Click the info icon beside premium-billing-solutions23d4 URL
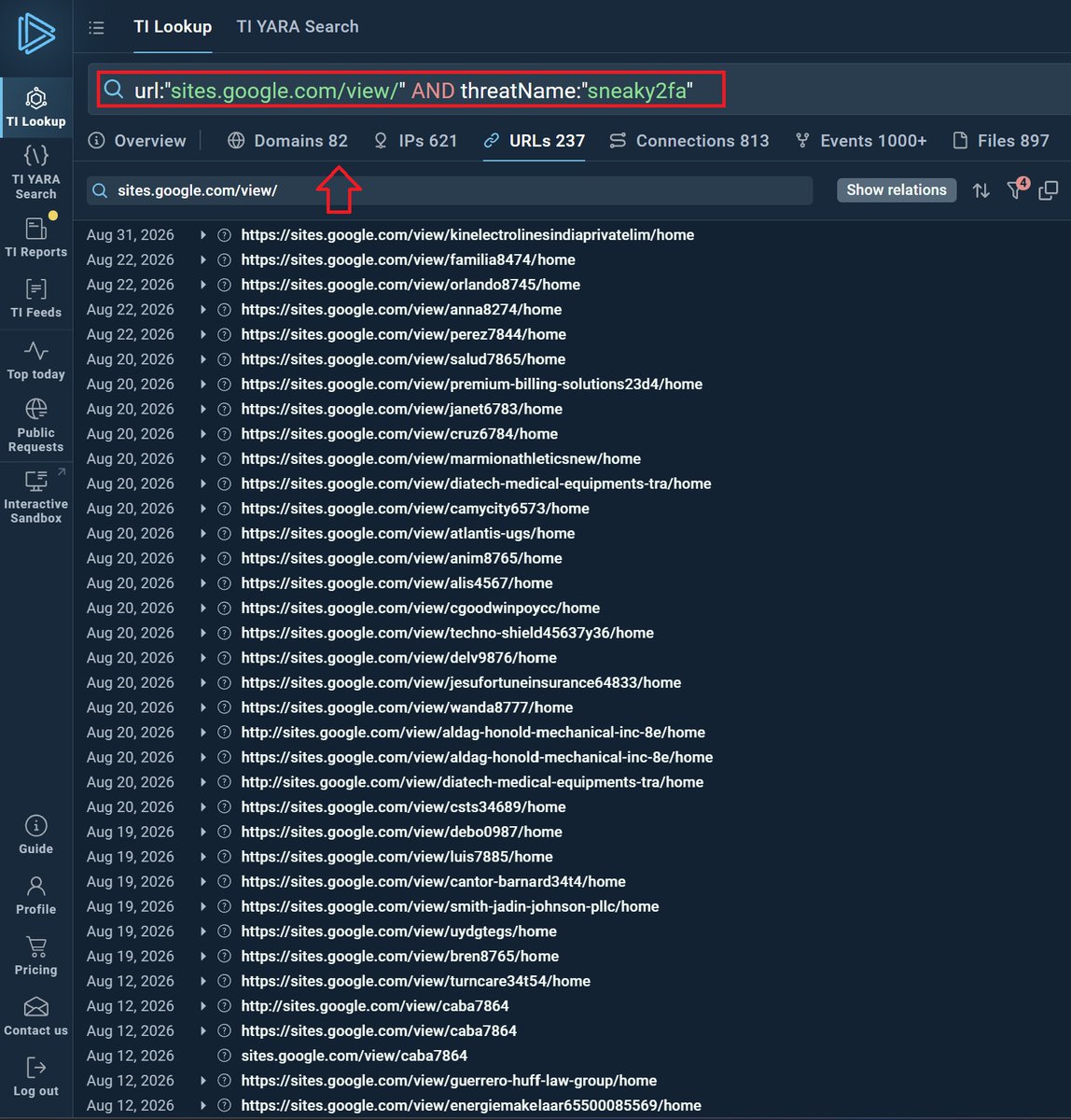 (224, 385)
